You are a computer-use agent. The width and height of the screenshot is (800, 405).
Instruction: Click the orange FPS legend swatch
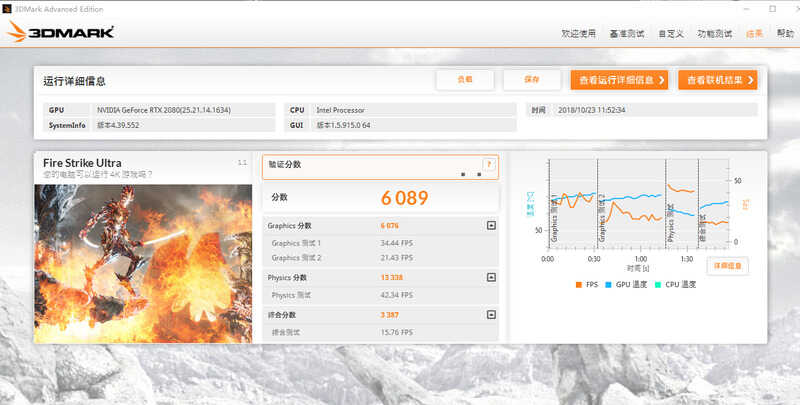(x=579, y=285)
